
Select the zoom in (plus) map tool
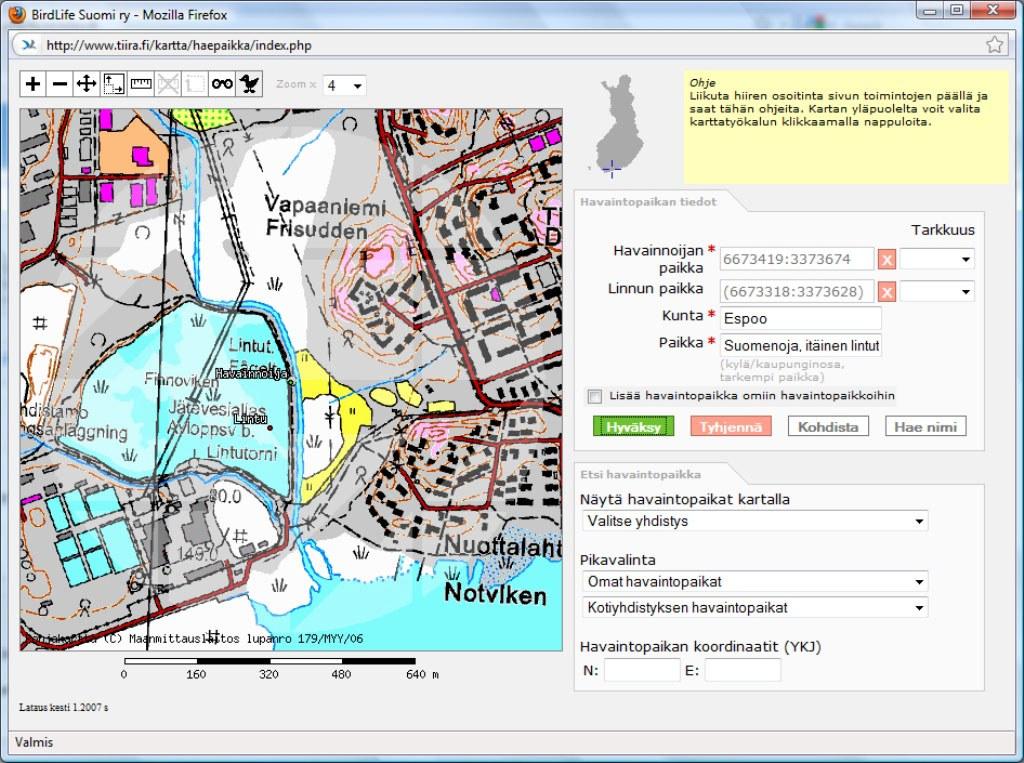33,84
